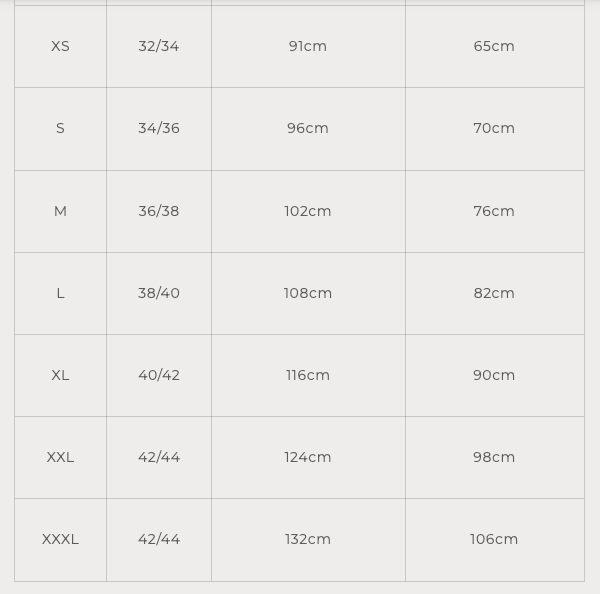
Task: Select the XXXL size label
Action: pos(60,540)
